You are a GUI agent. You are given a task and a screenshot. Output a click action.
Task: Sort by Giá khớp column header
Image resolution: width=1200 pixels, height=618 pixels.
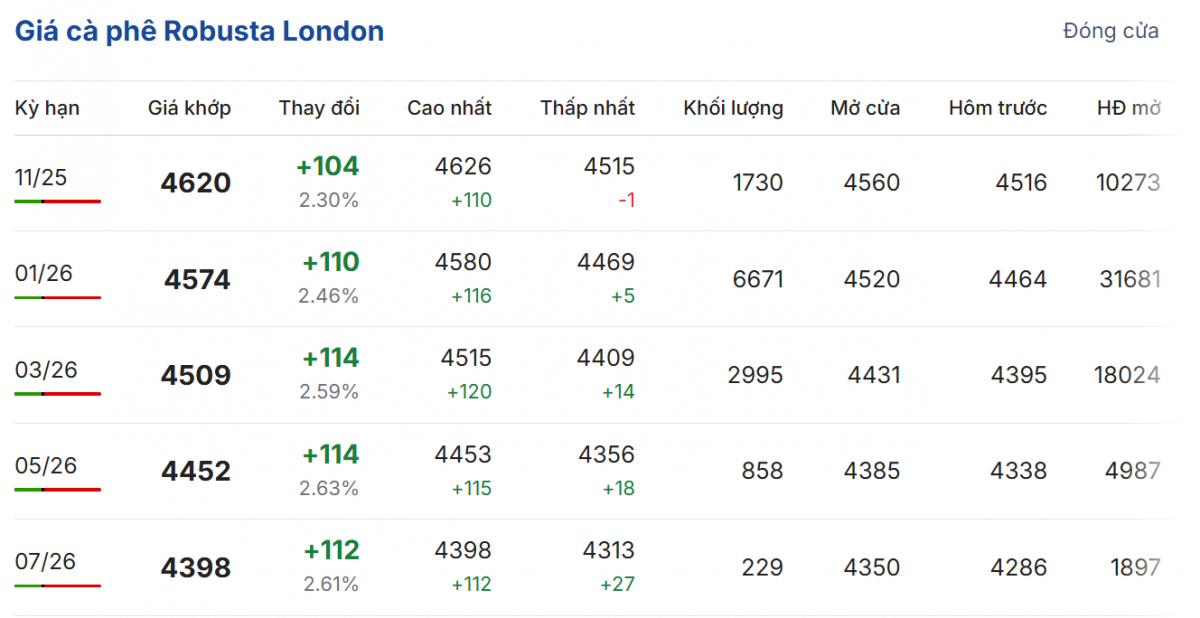tap(189, 108)
